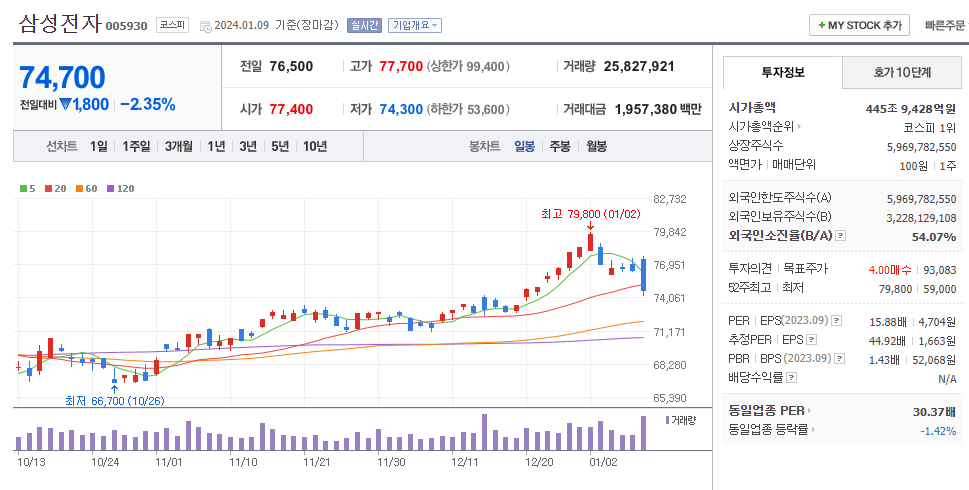The height and width of the screenshot is (490, 969).
Task: Click the -1.42% industry change value
Action: [x=938, y=431]
